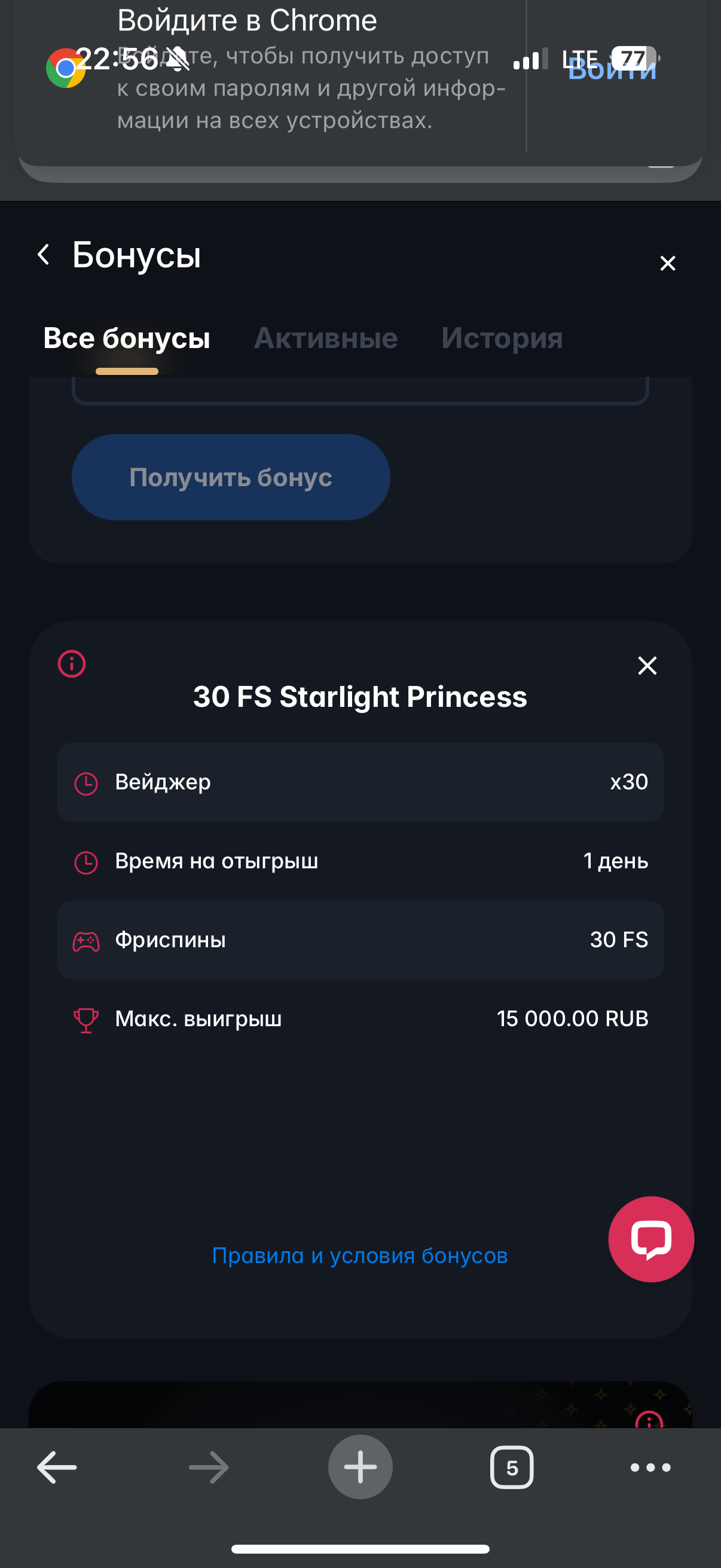The image size is (721, 1568).
Task: Open info icon on Starlight Princess card
Action: pyautogui.click(x=72, y=663)
